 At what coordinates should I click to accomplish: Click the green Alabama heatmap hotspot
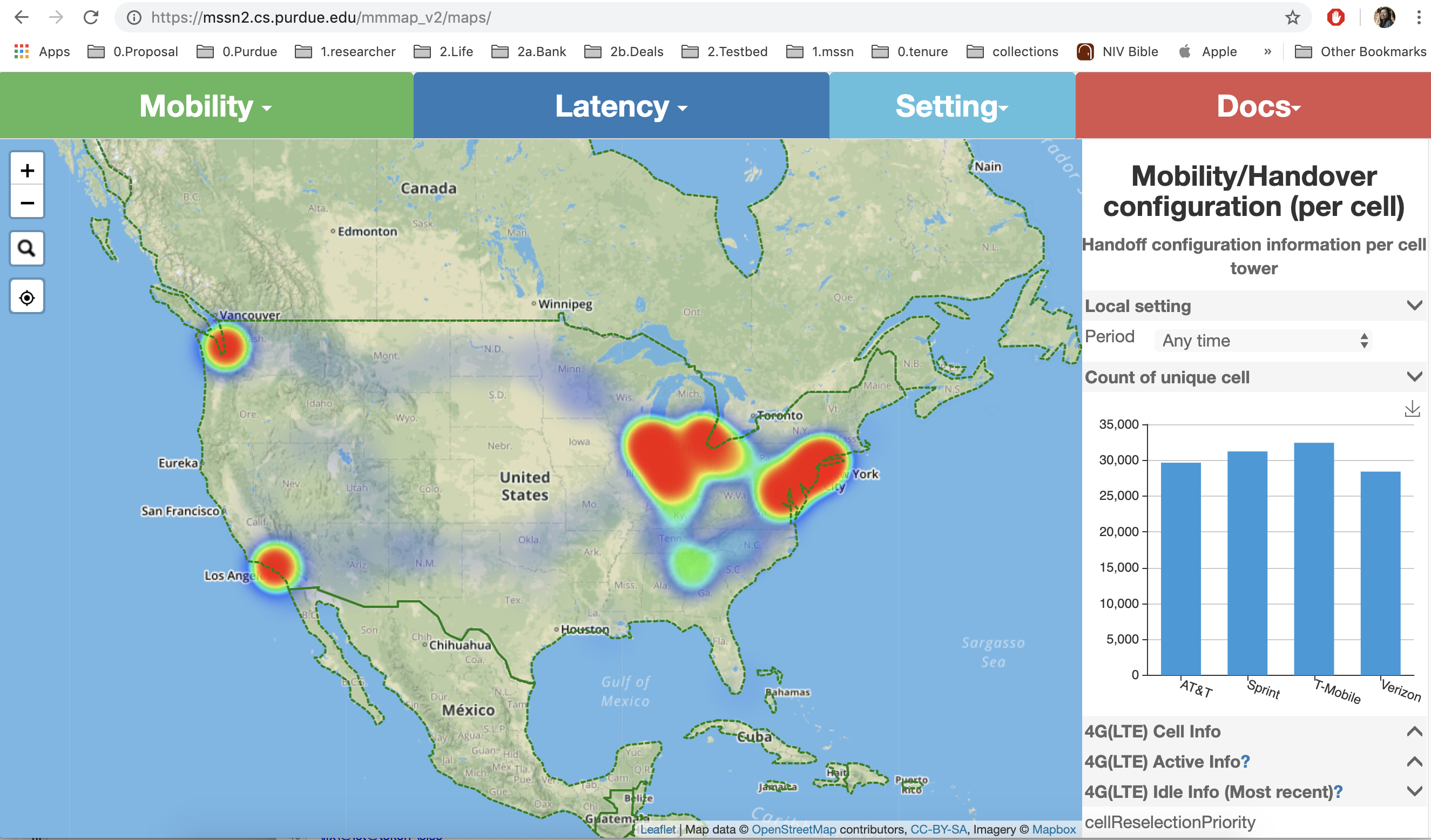click(692, 564)
